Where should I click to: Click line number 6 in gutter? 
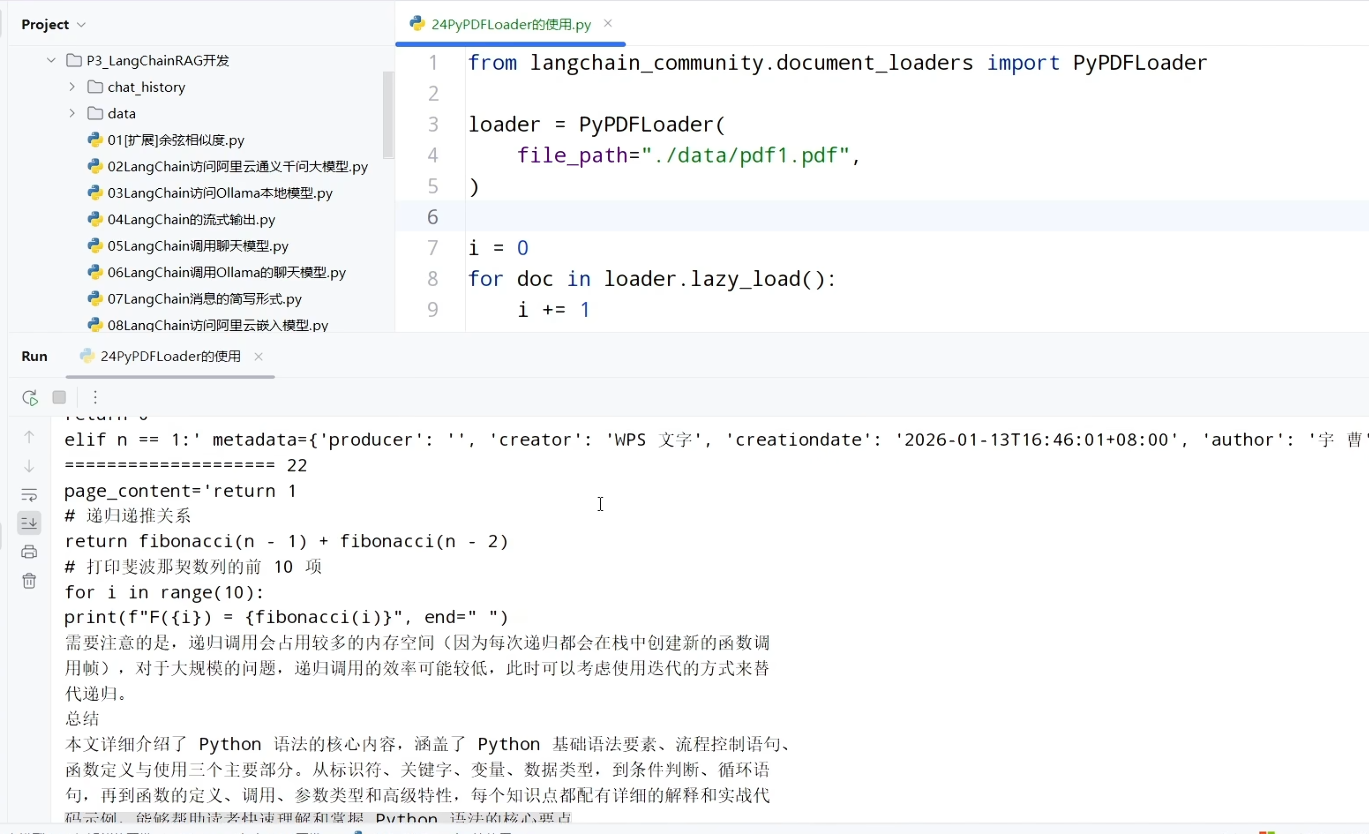pos(432,217)
